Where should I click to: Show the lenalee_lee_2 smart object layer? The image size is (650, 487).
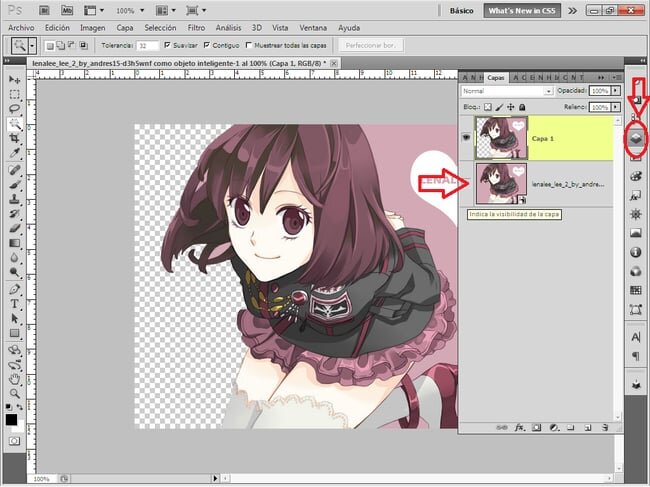click(466, 183)
